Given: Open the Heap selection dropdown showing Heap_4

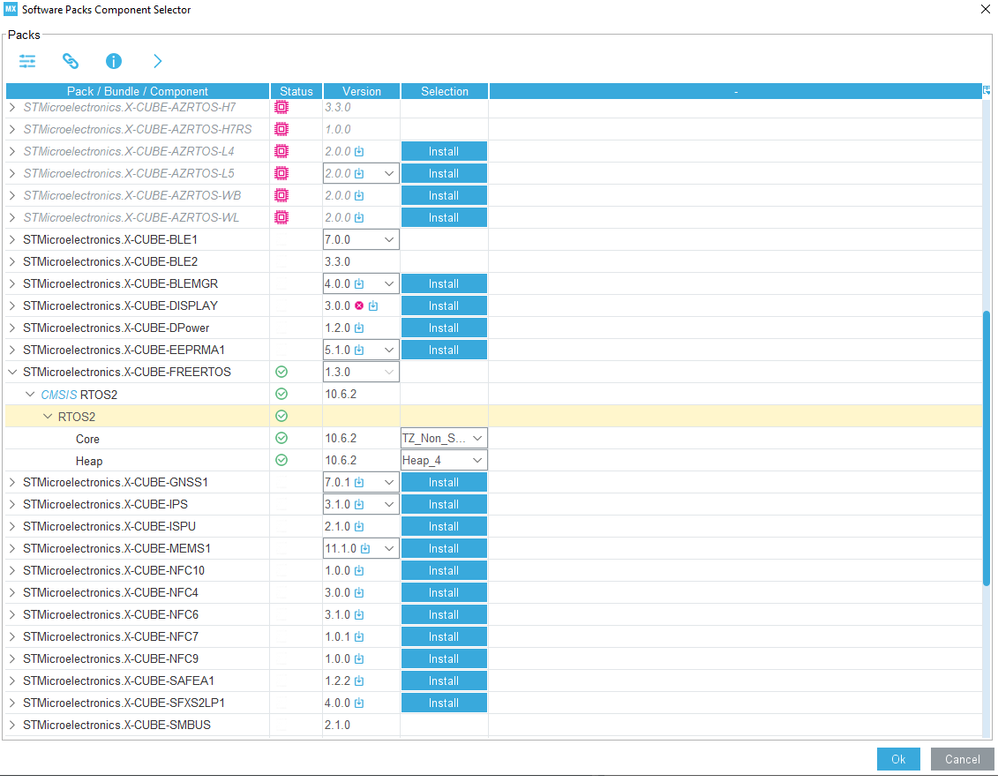Looking at the screenshot, I should pyautogui.click(x=444, y=460).
